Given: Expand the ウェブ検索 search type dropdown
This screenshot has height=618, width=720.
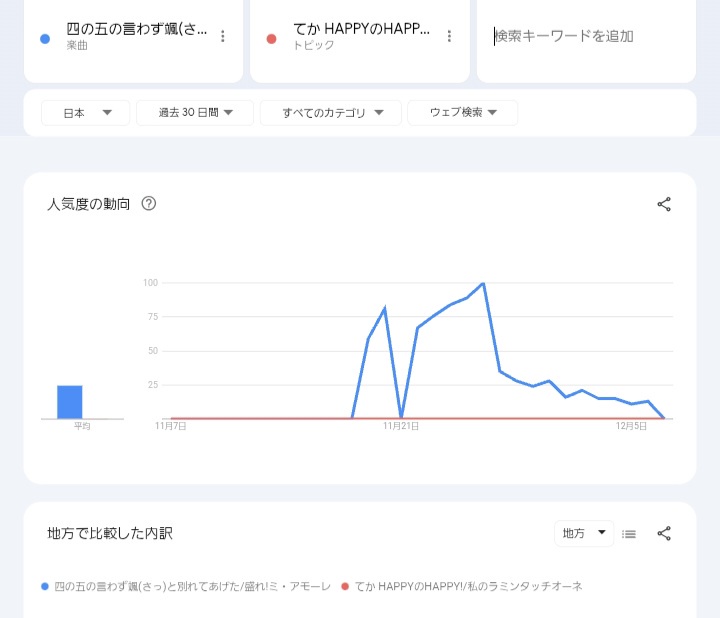Looking at the screenshot, I should [x=462, y=113].
